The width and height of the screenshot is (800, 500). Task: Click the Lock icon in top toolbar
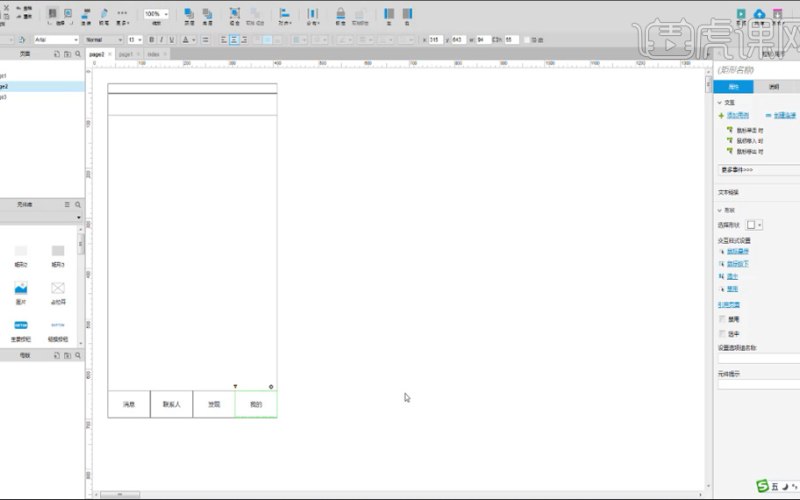tap(340, 16)
